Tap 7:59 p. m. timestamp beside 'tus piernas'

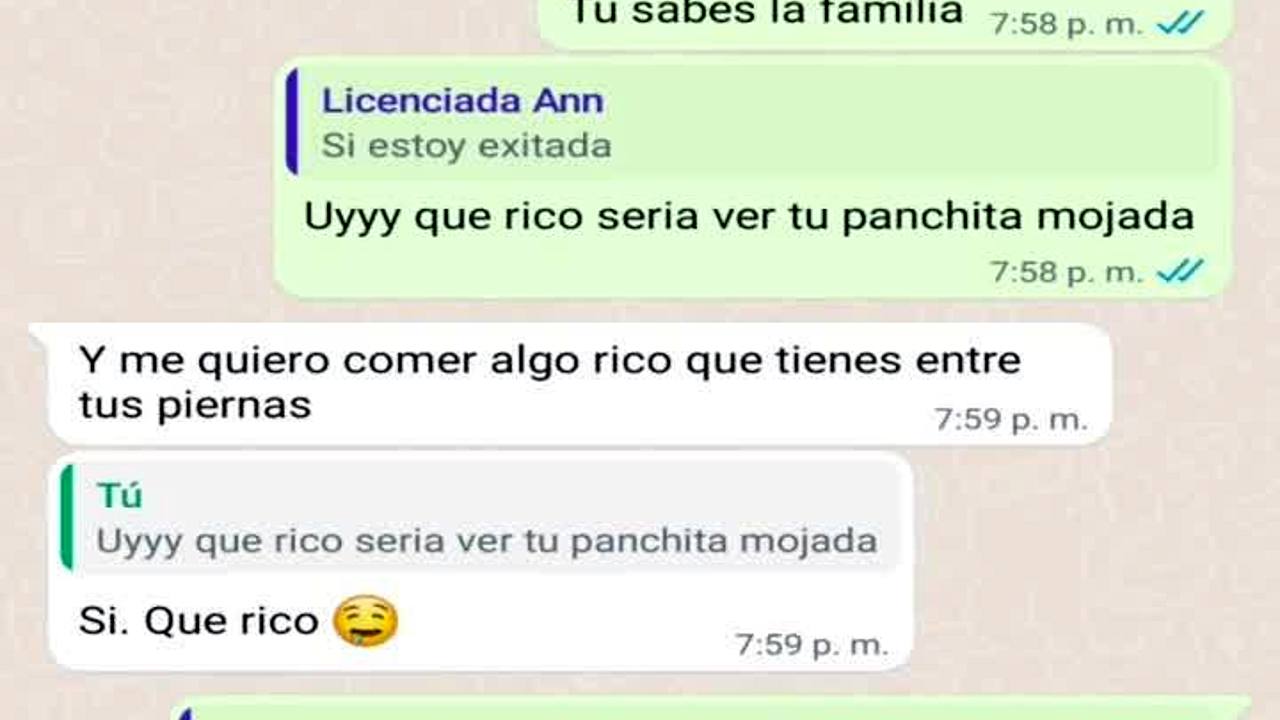[1010, 420]
